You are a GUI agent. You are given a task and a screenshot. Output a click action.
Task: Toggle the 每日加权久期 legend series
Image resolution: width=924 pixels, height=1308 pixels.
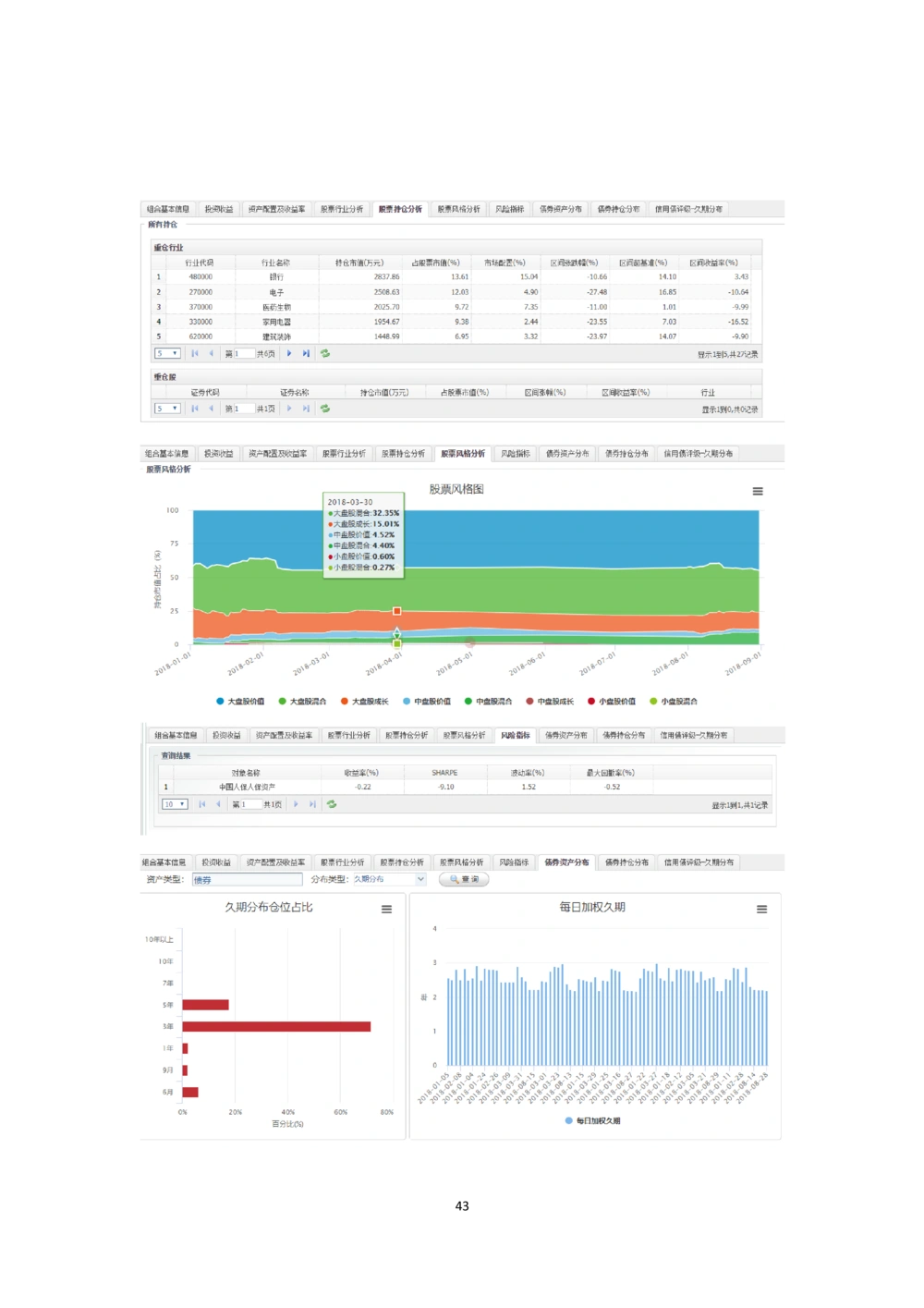[x=593, y=1120]
